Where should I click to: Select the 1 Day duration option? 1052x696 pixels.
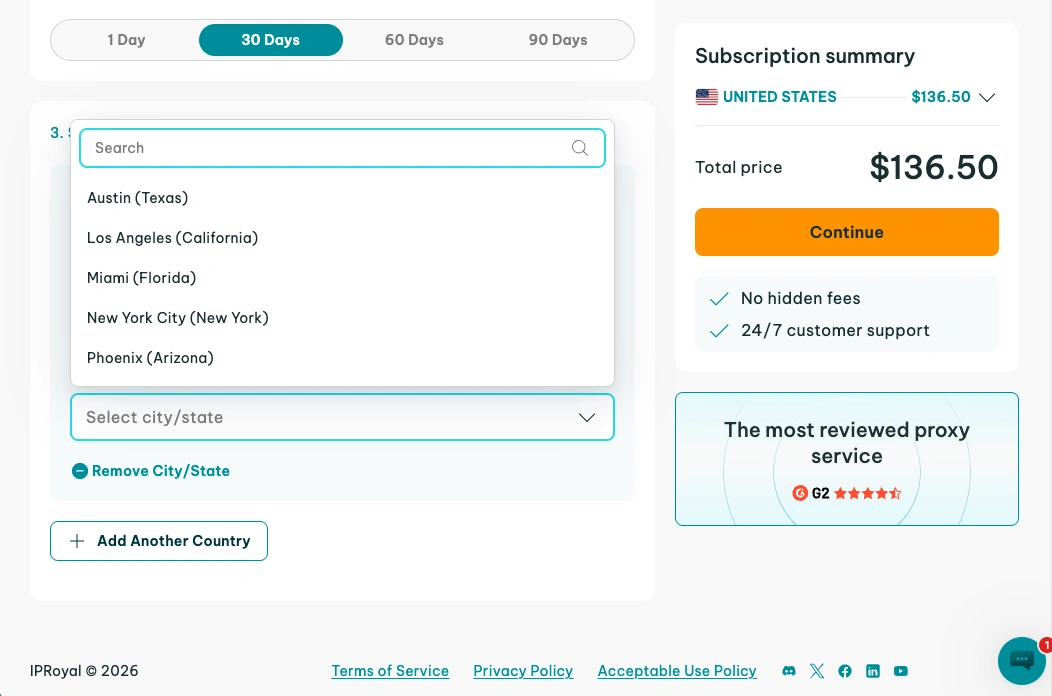[127, 40]
